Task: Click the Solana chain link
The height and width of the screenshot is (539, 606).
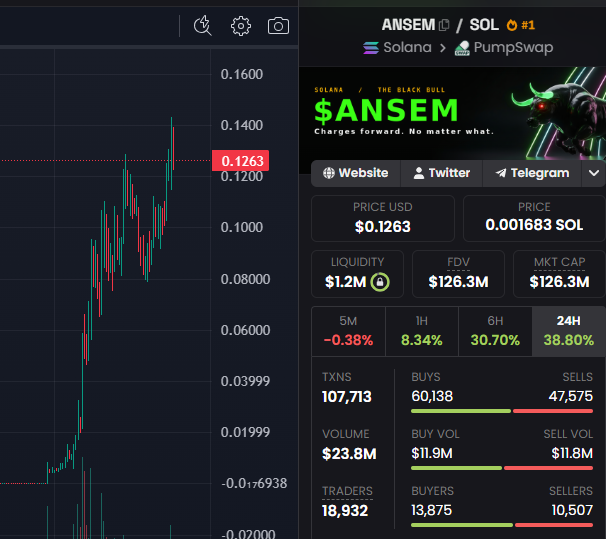Action: click(x=407, y=48)
